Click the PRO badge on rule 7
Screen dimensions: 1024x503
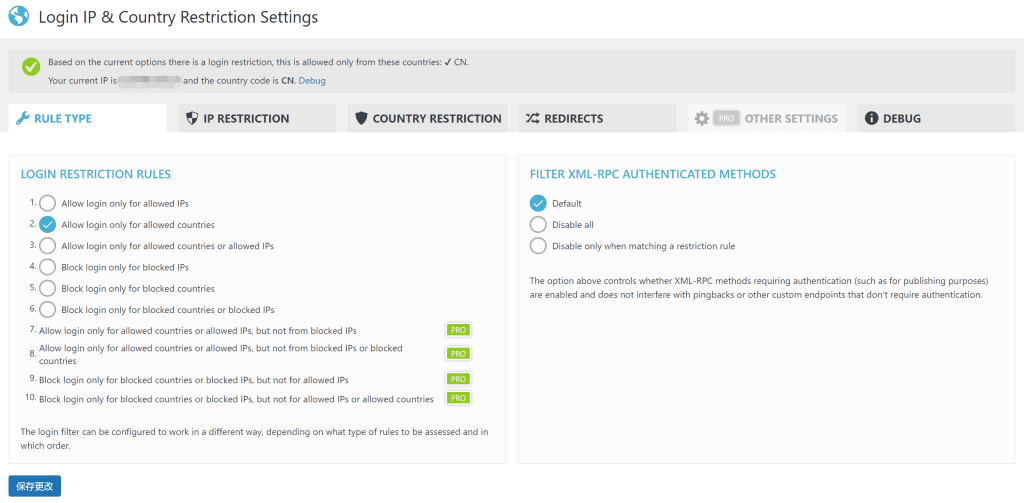[458, 330]
